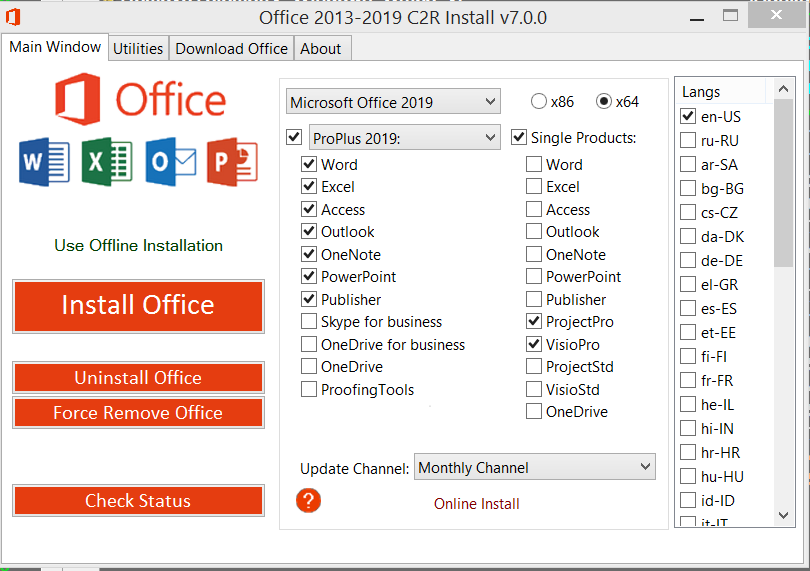Check Excel under Single Products
Screen dimensions: 810x571
[534, 186]
